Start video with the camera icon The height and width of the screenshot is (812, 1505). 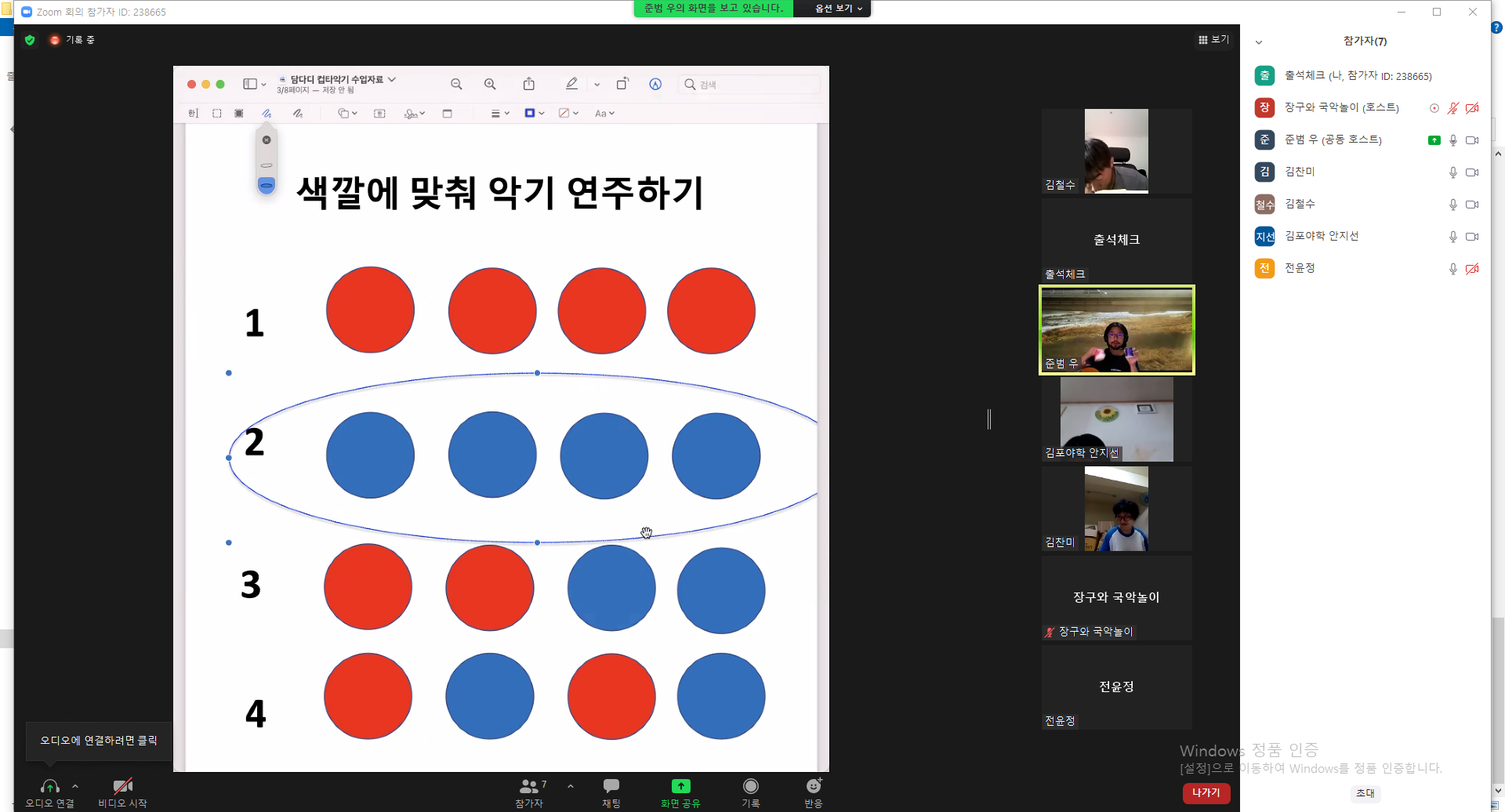(x=122, y=786)
